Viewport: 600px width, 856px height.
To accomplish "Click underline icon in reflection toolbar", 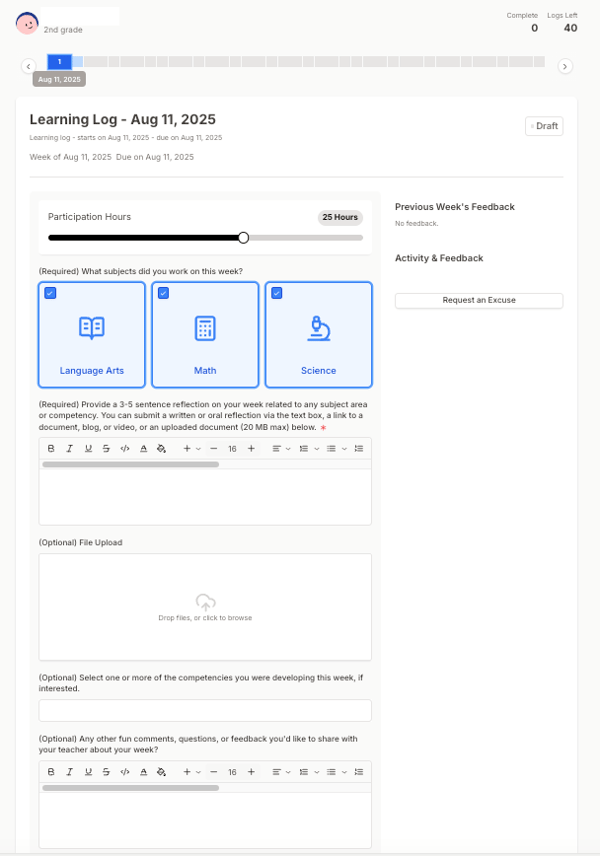I will [x=88, y=449].
